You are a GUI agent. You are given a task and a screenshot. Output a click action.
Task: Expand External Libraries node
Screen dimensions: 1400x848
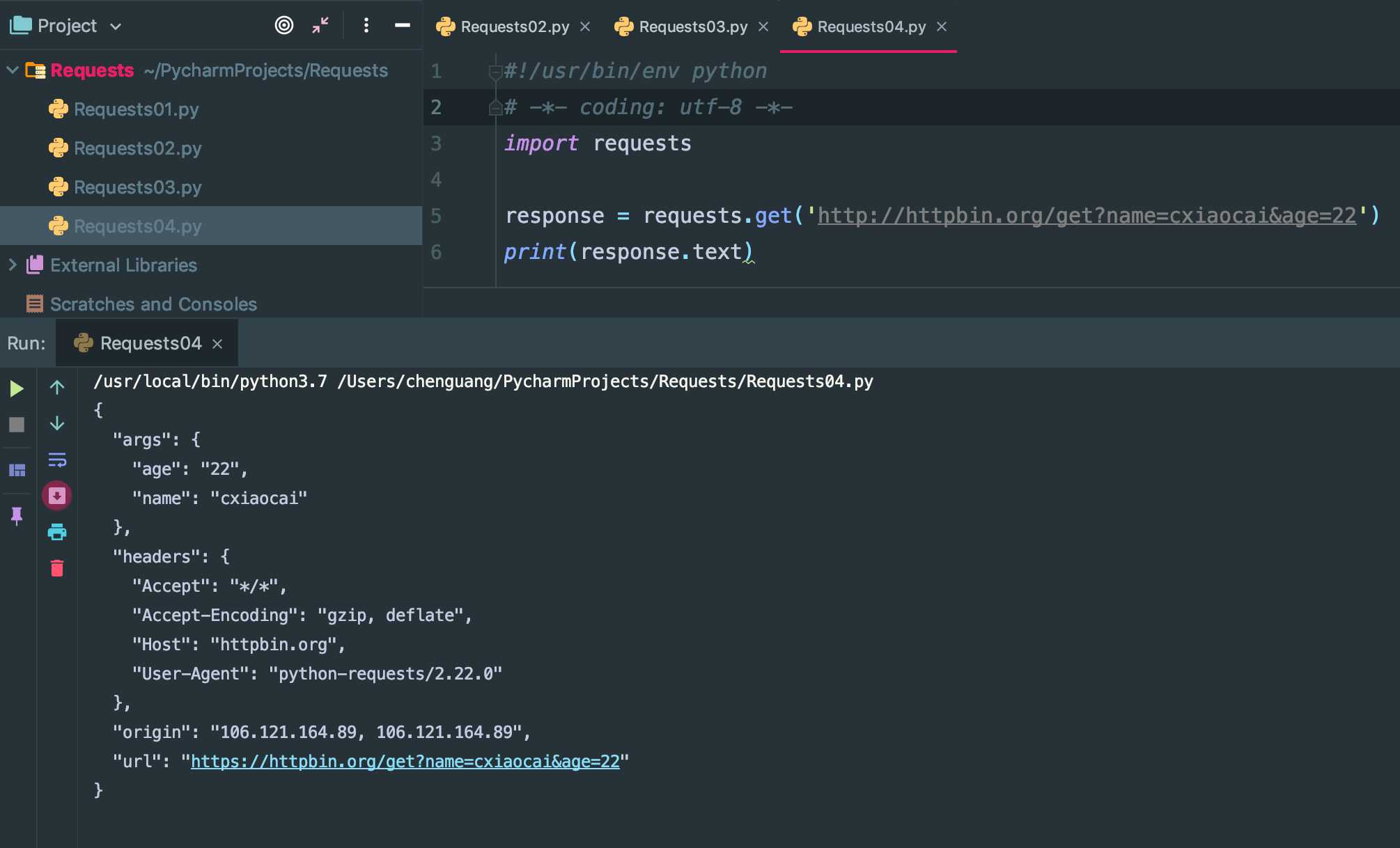[13, 265]
